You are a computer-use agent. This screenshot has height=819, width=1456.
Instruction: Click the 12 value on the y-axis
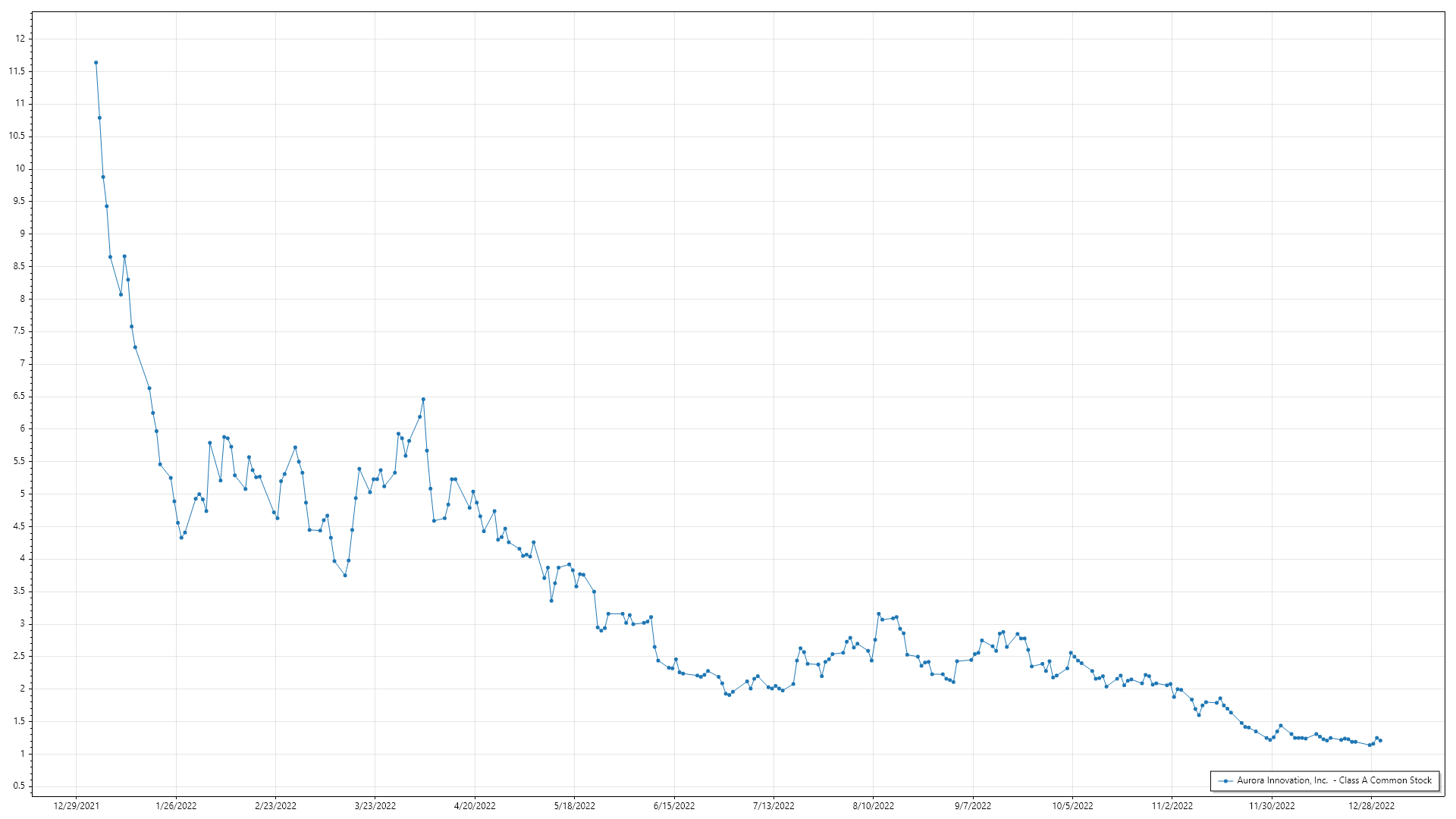(x=20, y=39)
